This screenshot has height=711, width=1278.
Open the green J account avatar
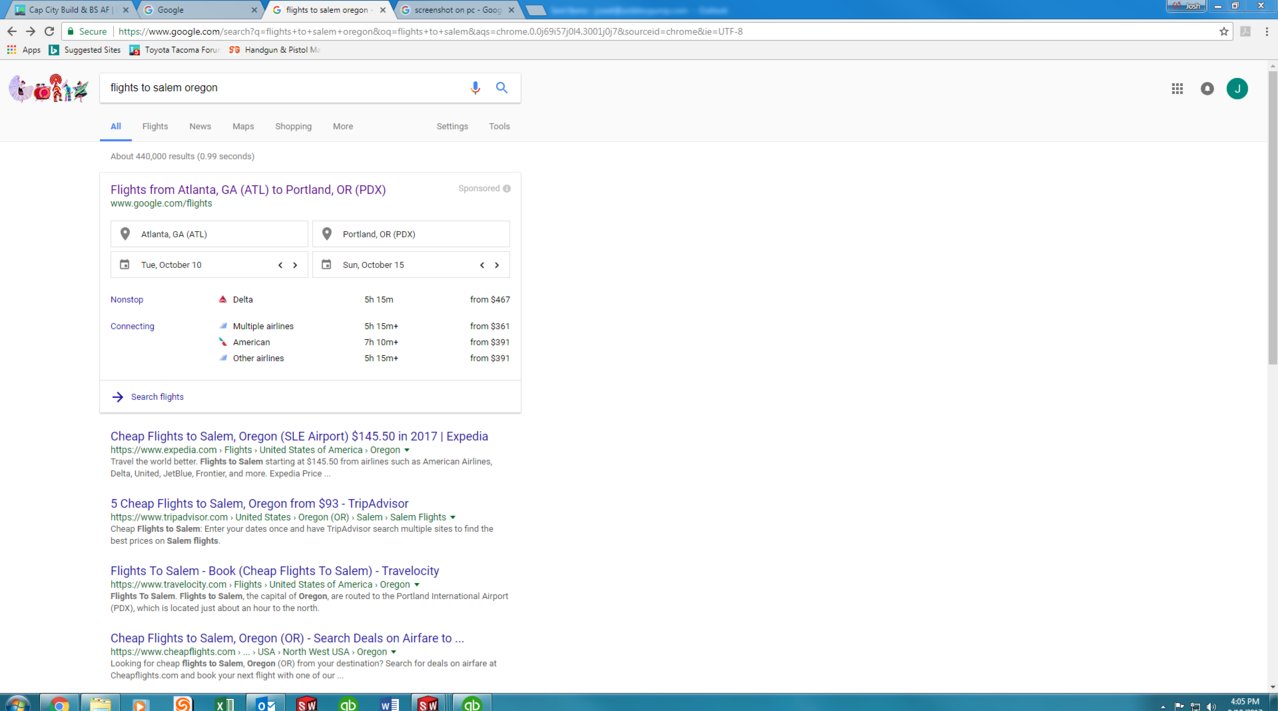[x=1237, y=88]
